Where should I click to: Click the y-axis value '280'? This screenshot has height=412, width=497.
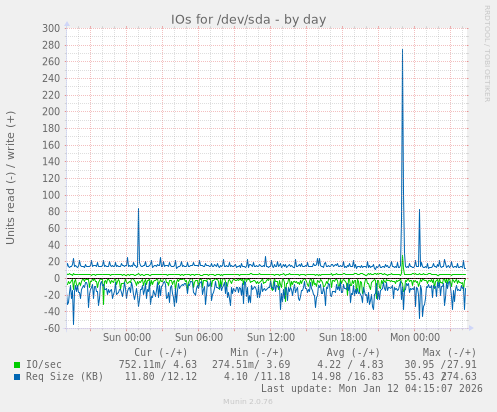[51, 45]
